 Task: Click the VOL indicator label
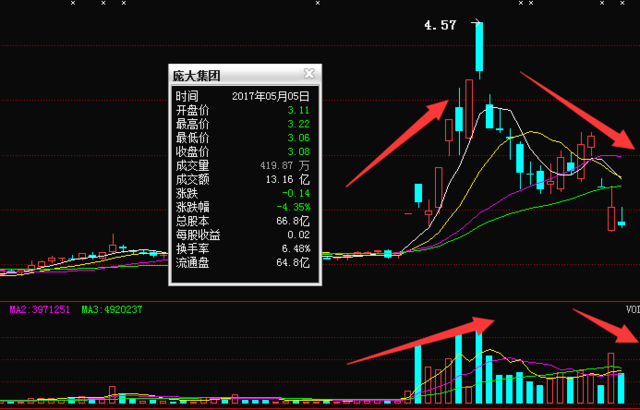[633, 310]
